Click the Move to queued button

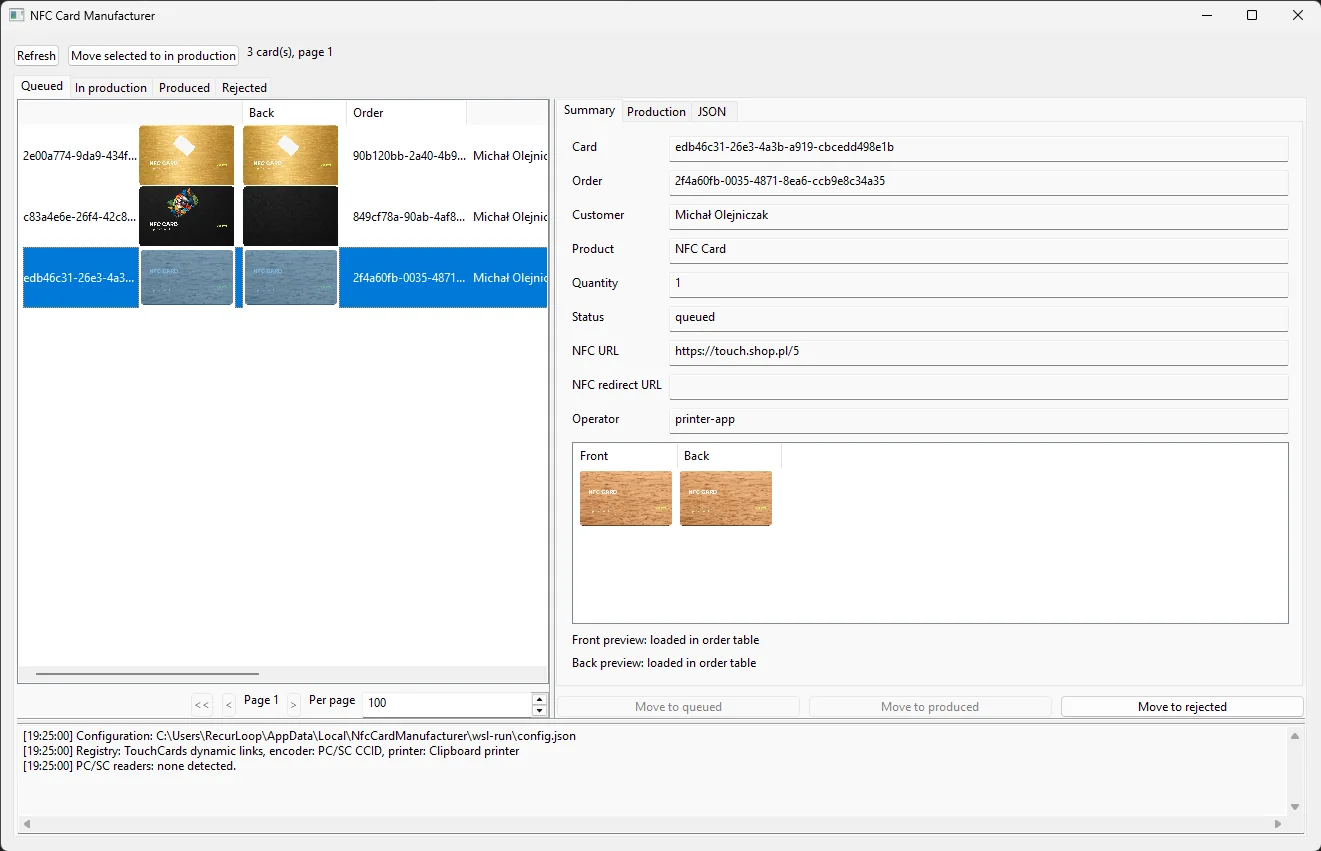coord(678,707)
